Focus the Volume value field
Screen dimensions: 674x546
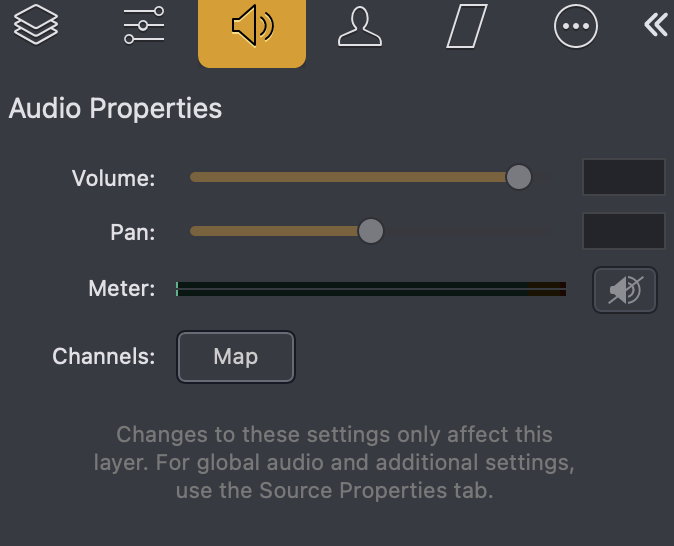click(623, 177)
